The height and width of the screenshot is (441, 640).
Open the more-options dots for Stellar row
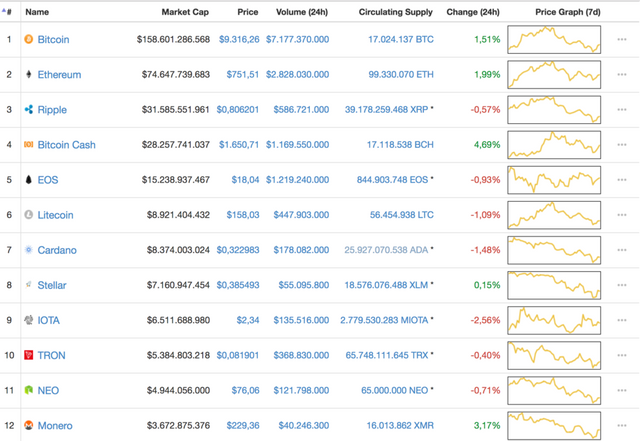pos(622,285)
